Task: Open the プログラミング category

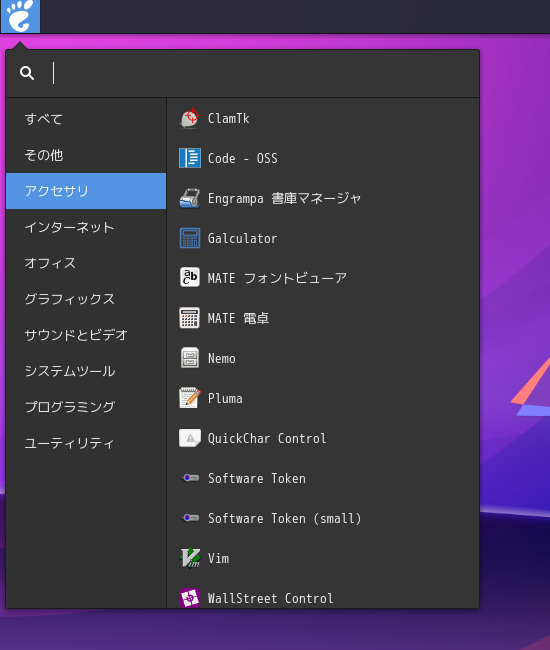Action: coord(86,407)
